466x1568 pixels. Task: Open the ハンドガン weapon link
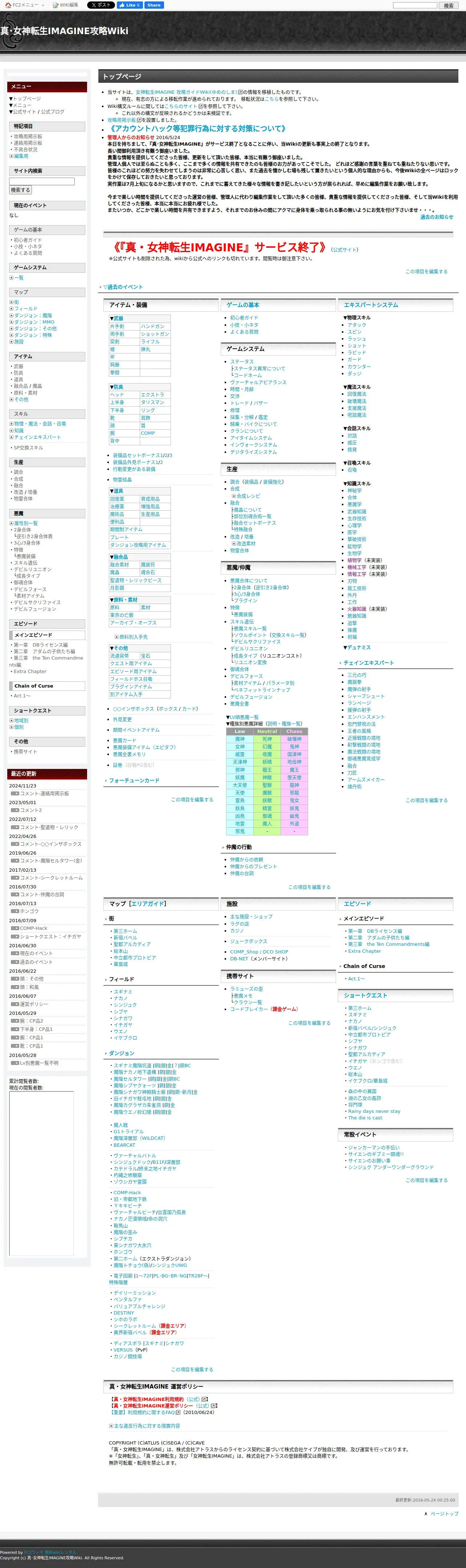(153, 327)
